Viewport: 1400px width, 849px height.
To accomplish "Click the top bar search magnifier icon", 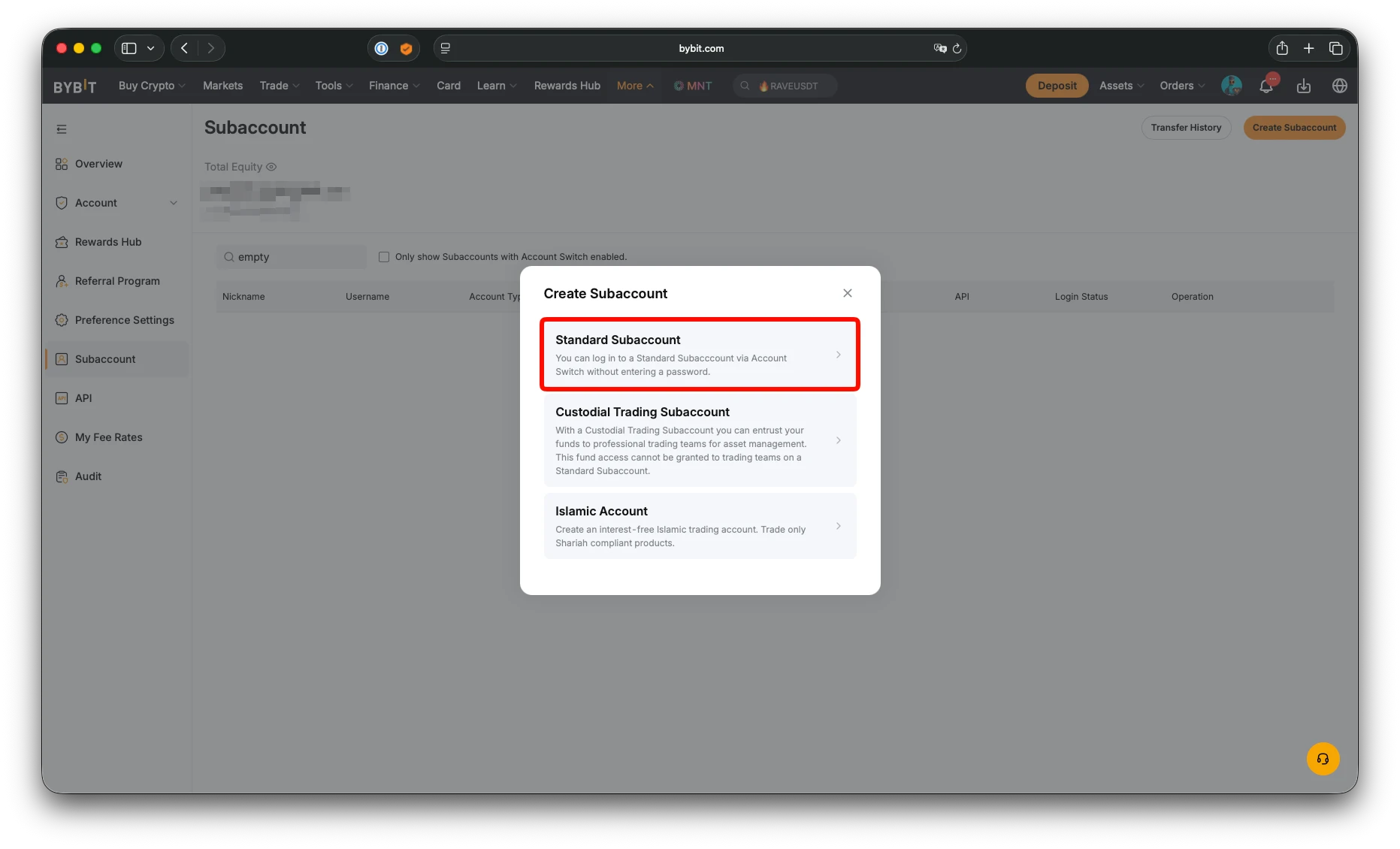I will (x=745, y=86).
